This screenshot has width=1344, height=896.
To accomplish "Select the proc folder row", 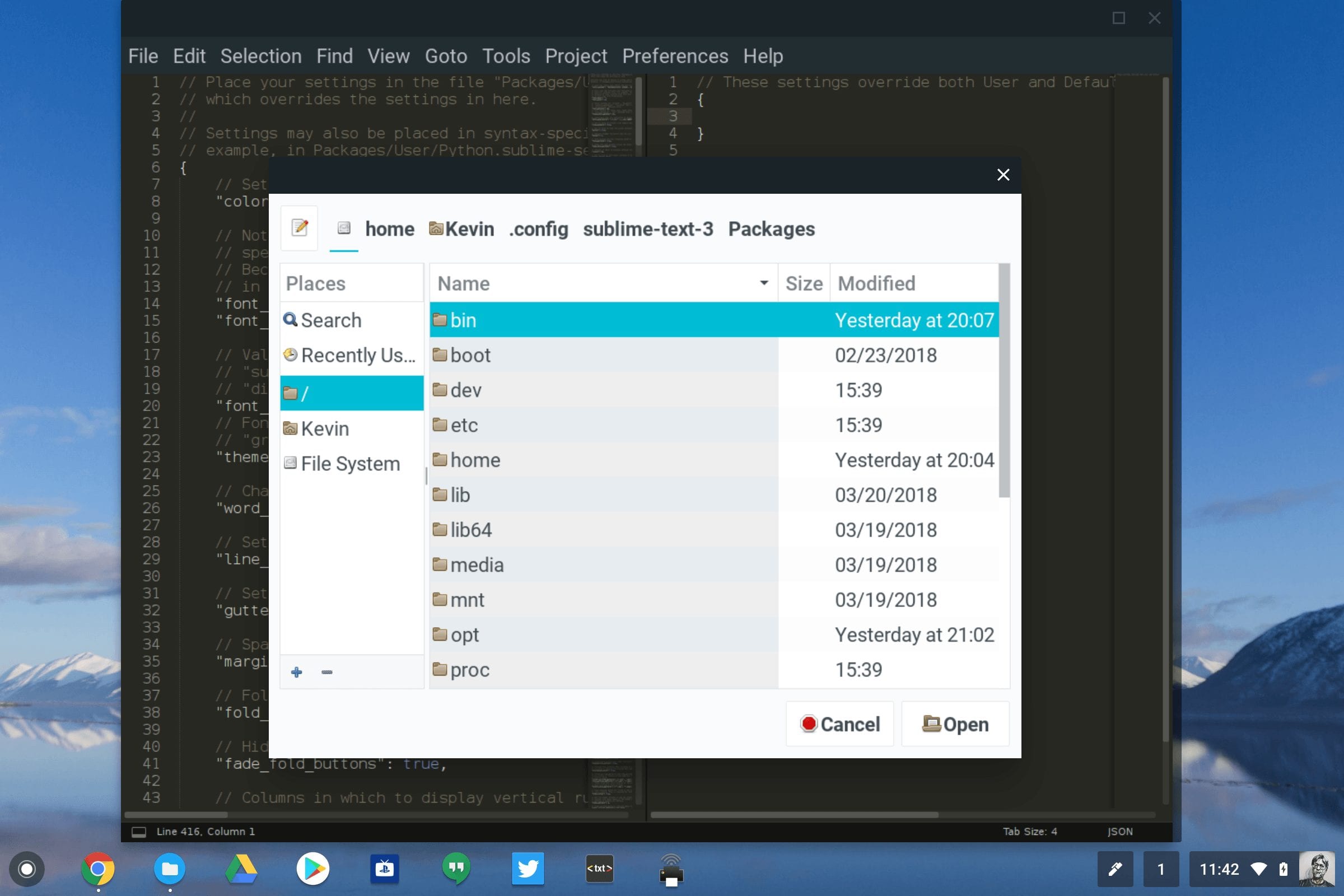I will click(715, 670).
